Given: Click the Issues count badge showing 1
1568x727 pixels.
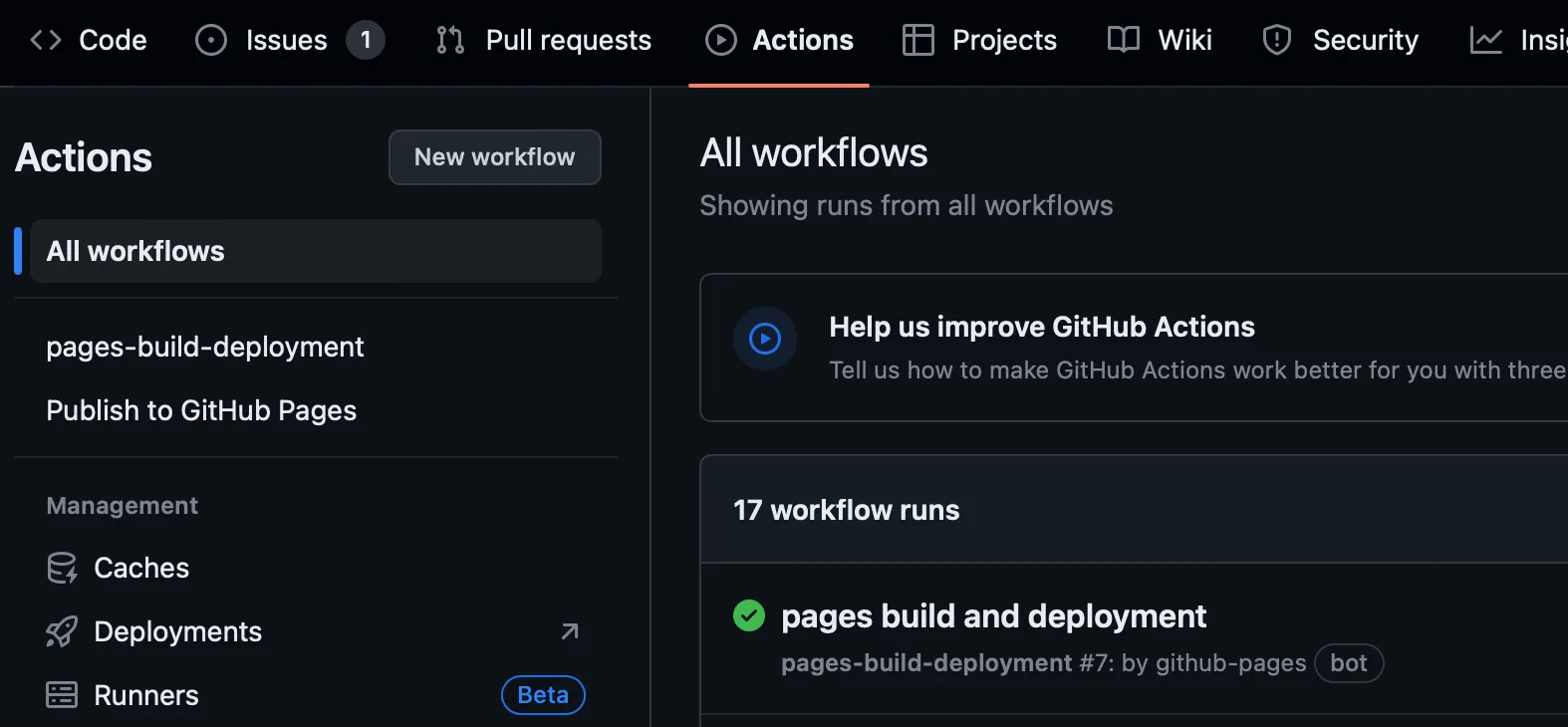Looking at the screenshot, I should tap(366, 40).
